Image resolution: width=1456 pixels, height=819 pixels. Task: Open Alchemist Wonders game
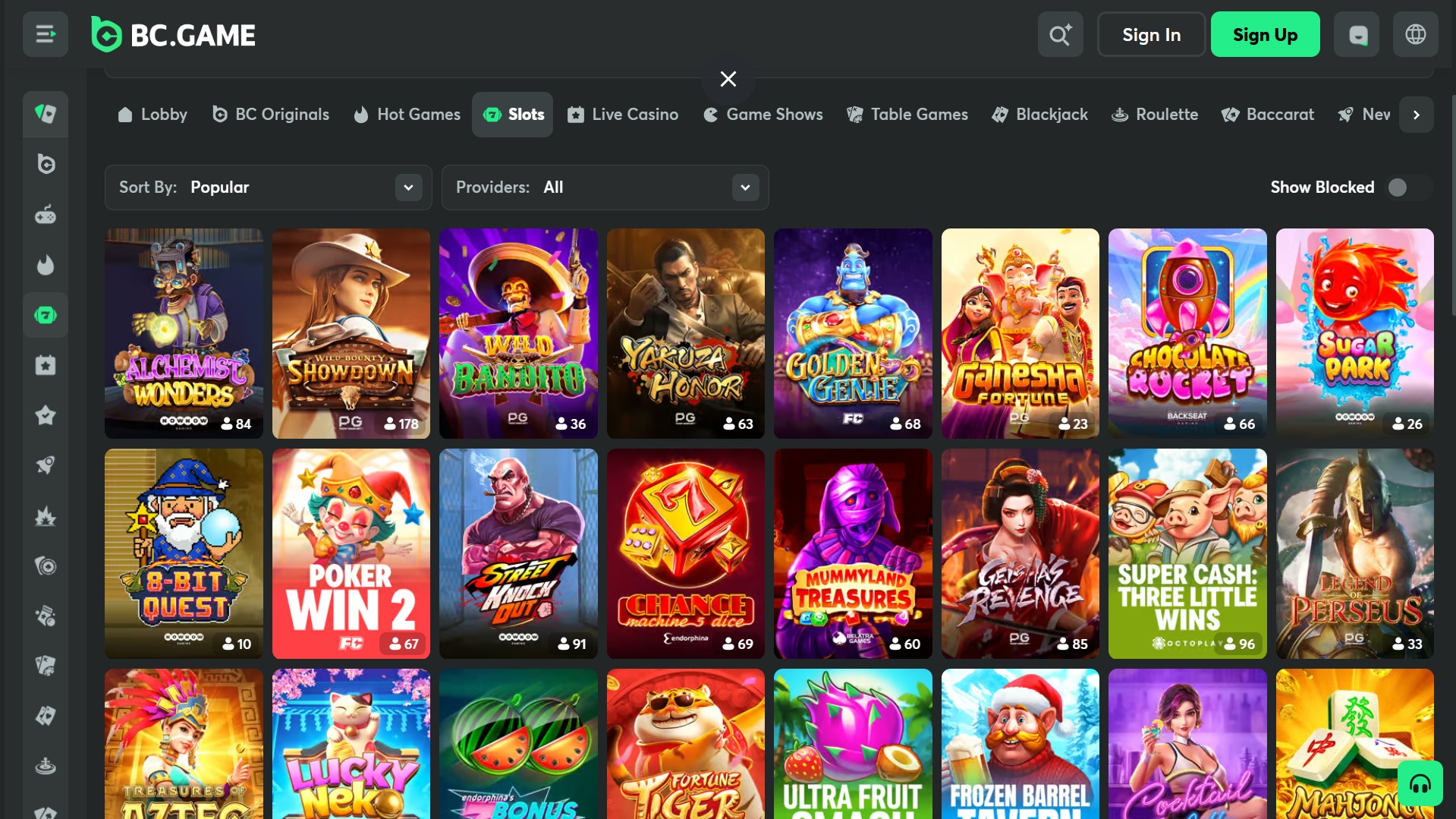(x=184, y=333)
